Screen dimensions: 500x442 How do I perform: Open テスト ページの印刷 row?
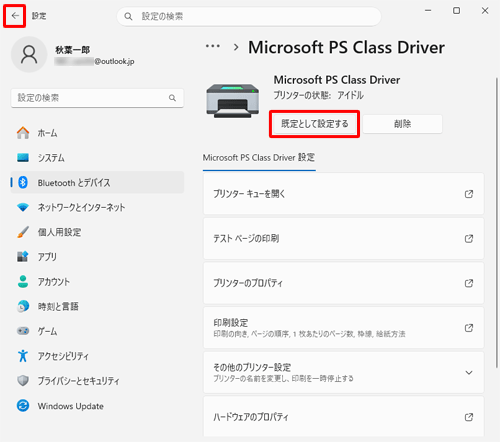click(343, 239)
